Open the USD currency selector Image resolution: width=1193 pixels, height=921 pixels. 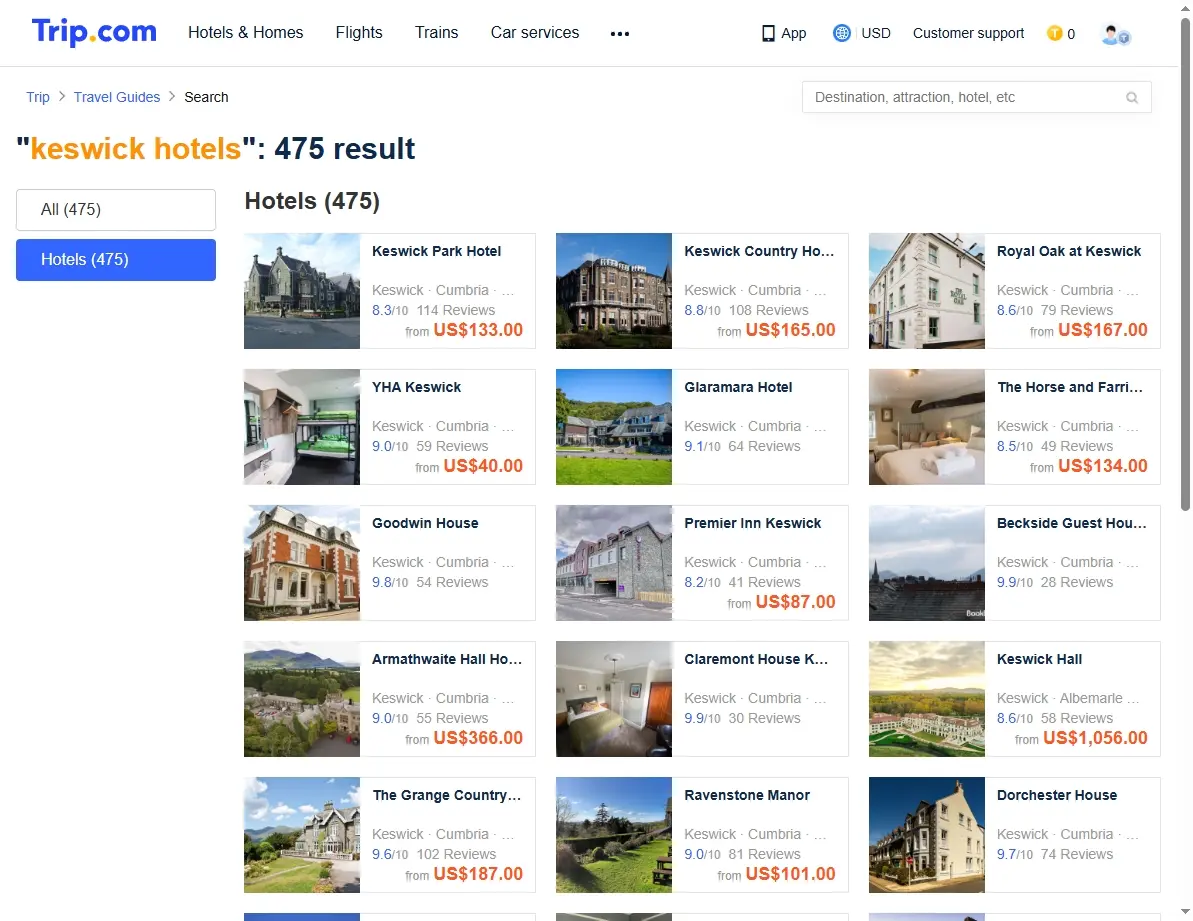tap(876, 33)
